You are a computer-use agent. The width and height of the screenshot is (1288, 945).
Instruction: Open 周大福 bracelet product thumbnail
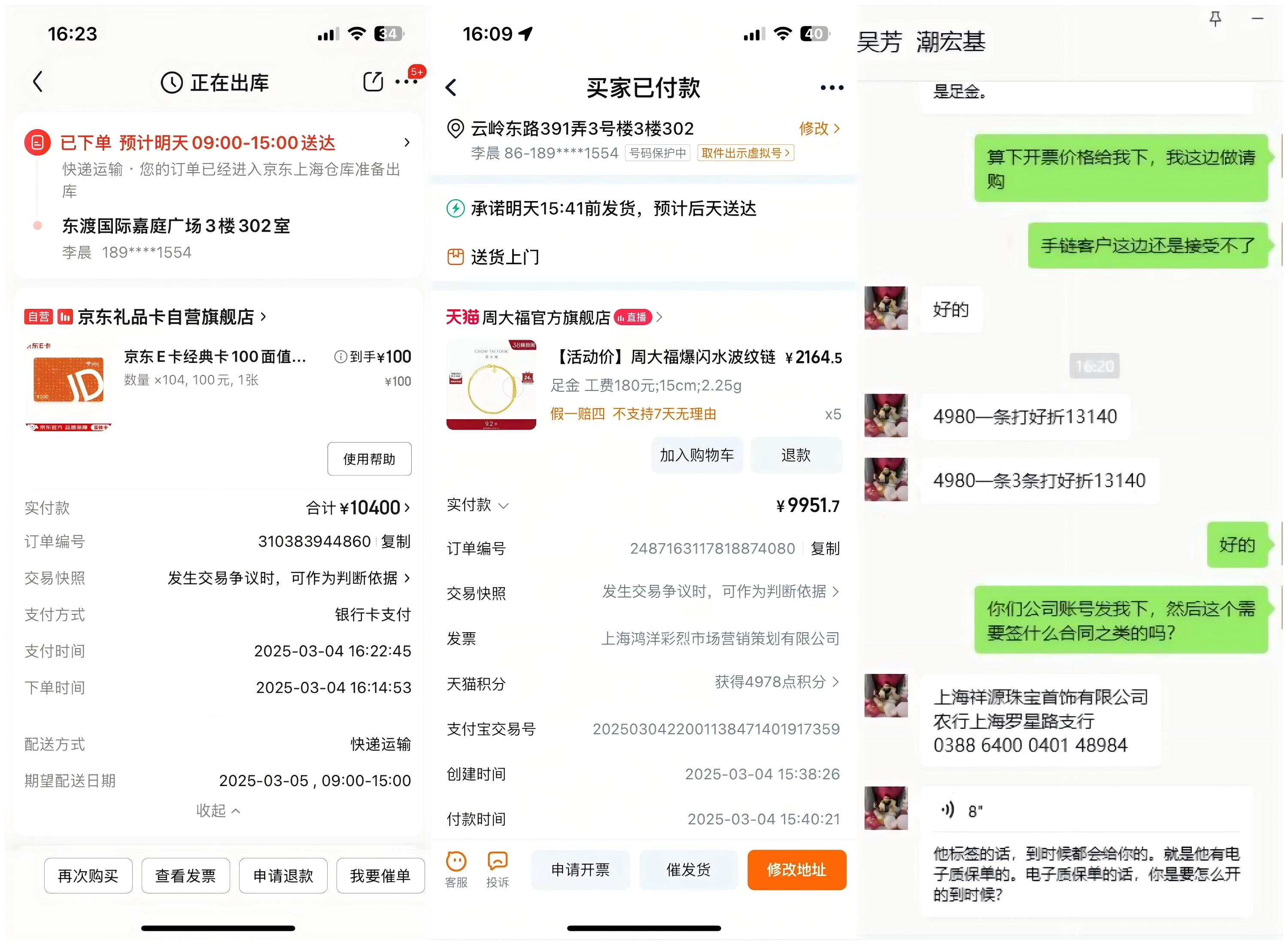tap(491, 385)
